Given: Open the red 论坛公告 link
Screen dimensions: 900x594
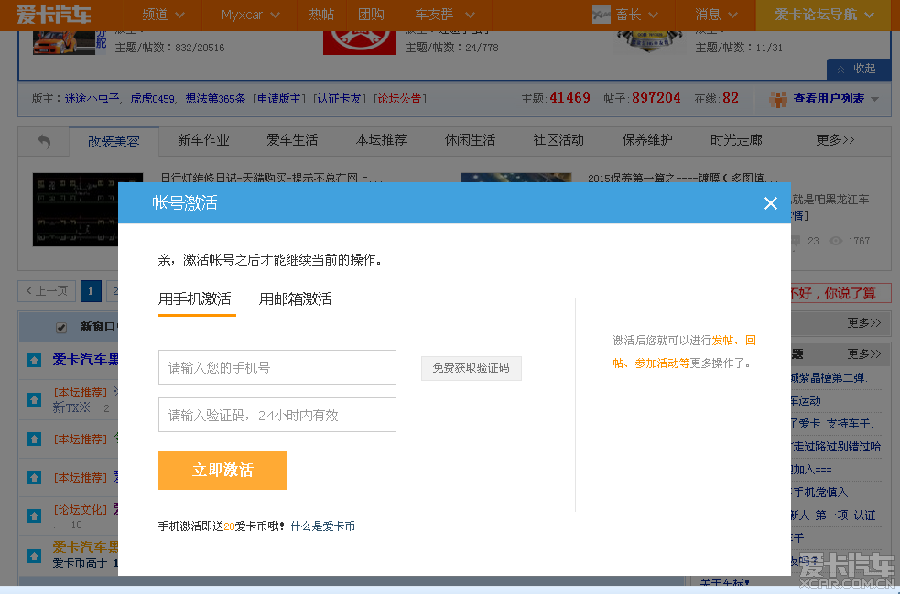Looking at the screenshot, I should pyautogui.click(x=399, y=99).
